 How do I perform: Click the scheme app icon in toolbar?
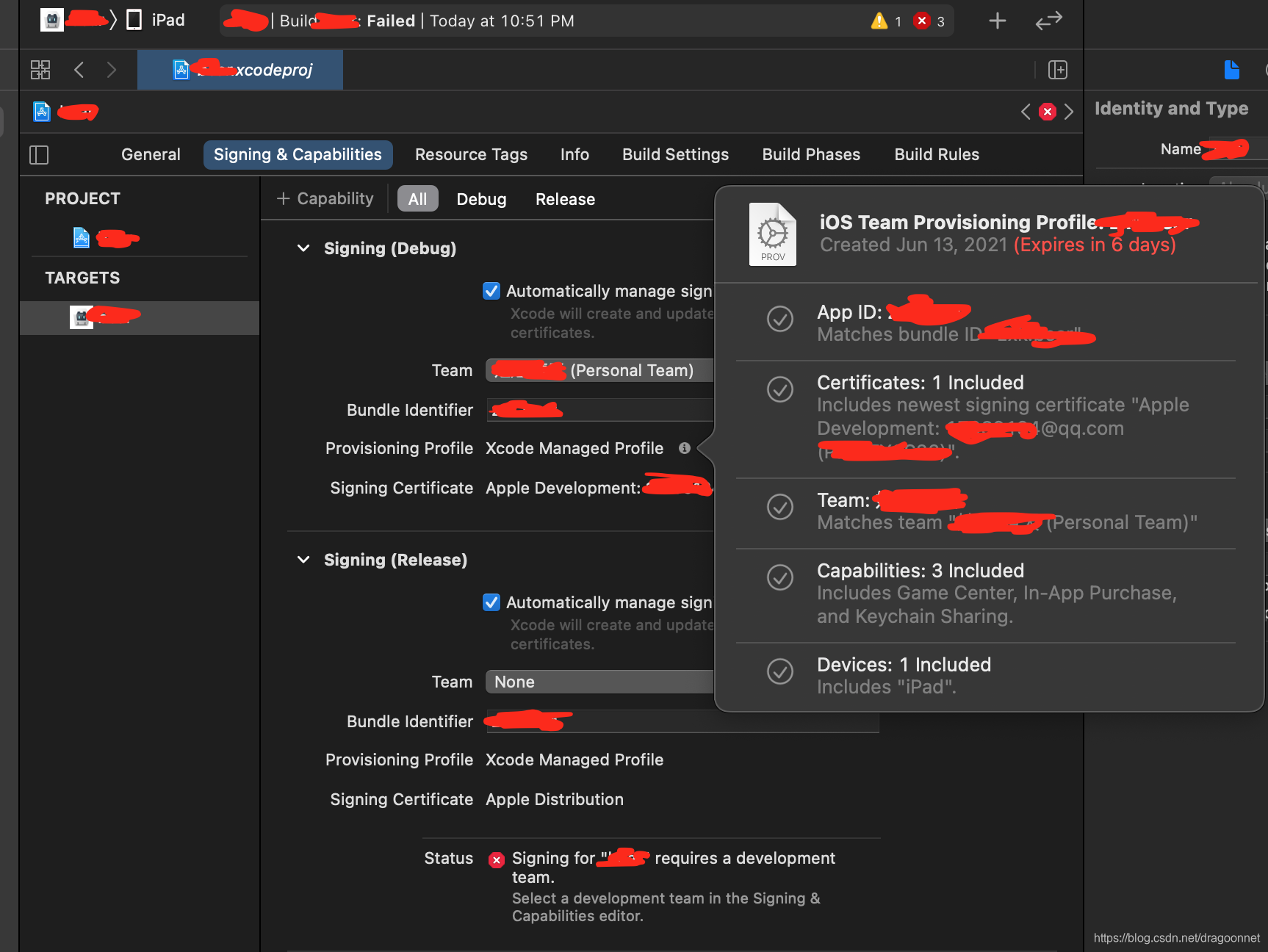coord(51,20)
